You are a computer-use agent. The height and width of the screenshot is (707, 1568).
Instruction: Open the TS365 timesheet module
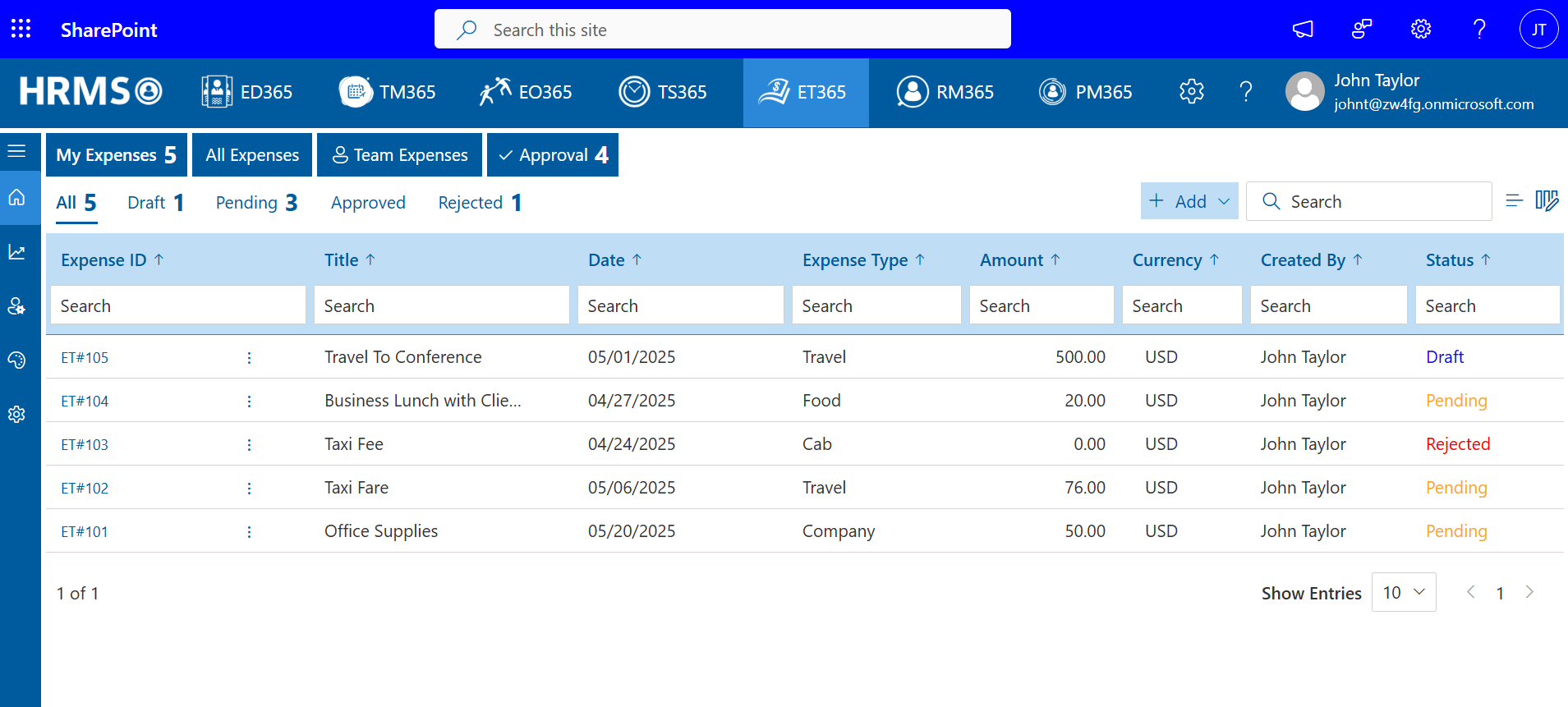click(x=663, y=92)
